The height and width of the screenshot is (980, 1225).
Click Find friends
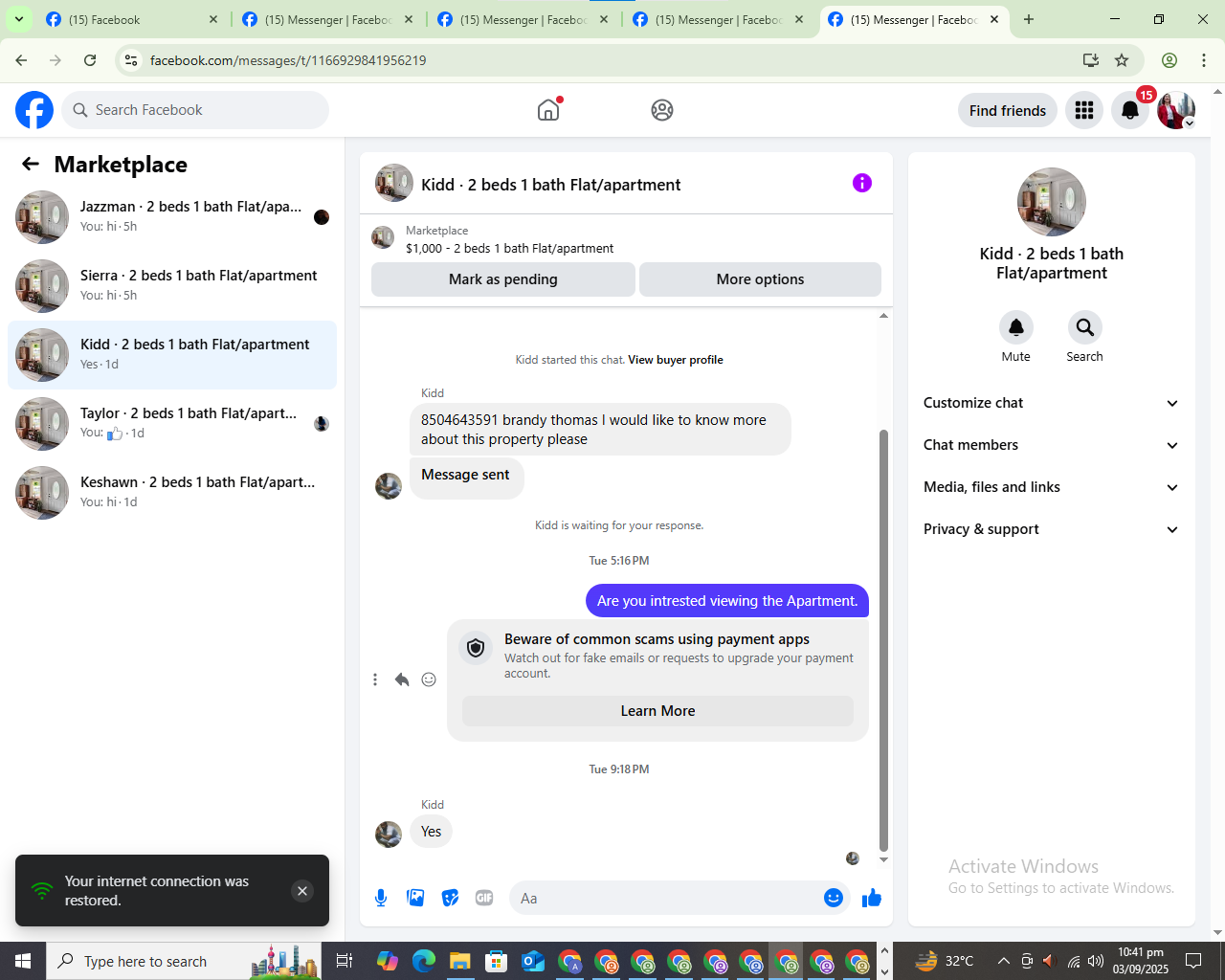(x=1008, y=110)
